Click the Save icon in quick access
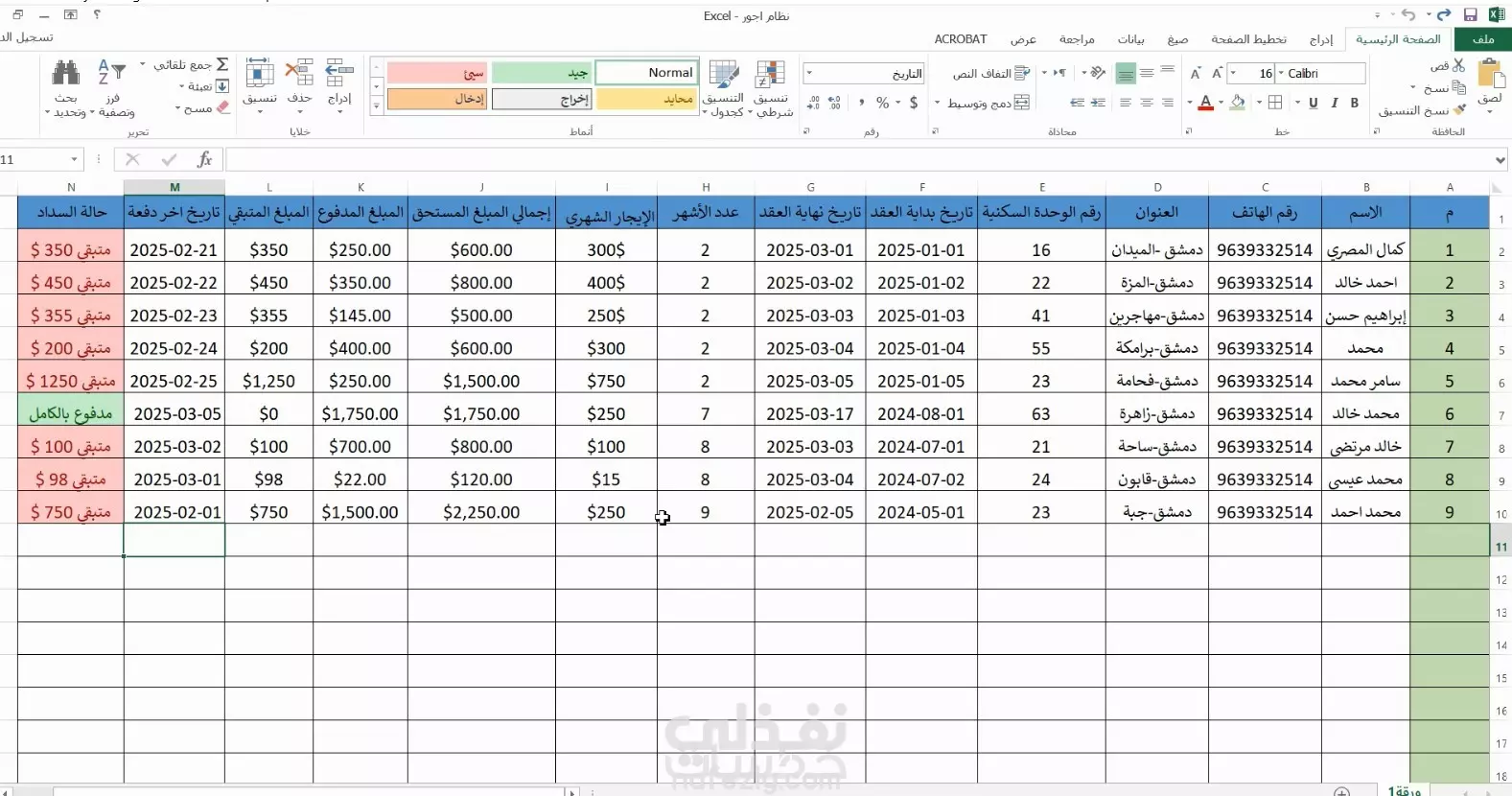Viewport: 1512px width, 796px height. tap(1470, 15)
